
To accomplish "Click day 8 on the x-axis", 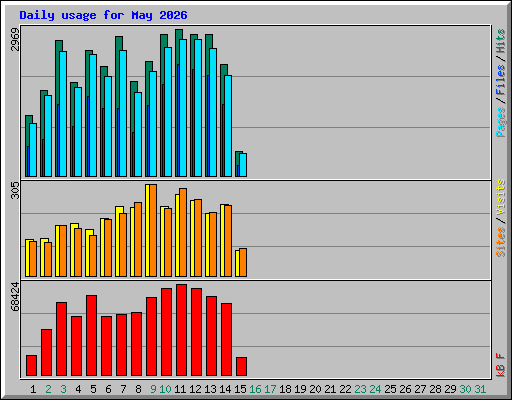I will 138,389.
